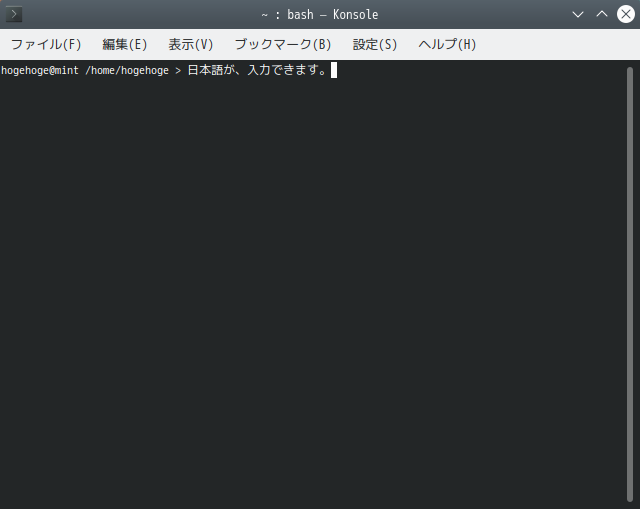Click the terminal cursor block
Viewport: 640px width, 509px height.
334,70
